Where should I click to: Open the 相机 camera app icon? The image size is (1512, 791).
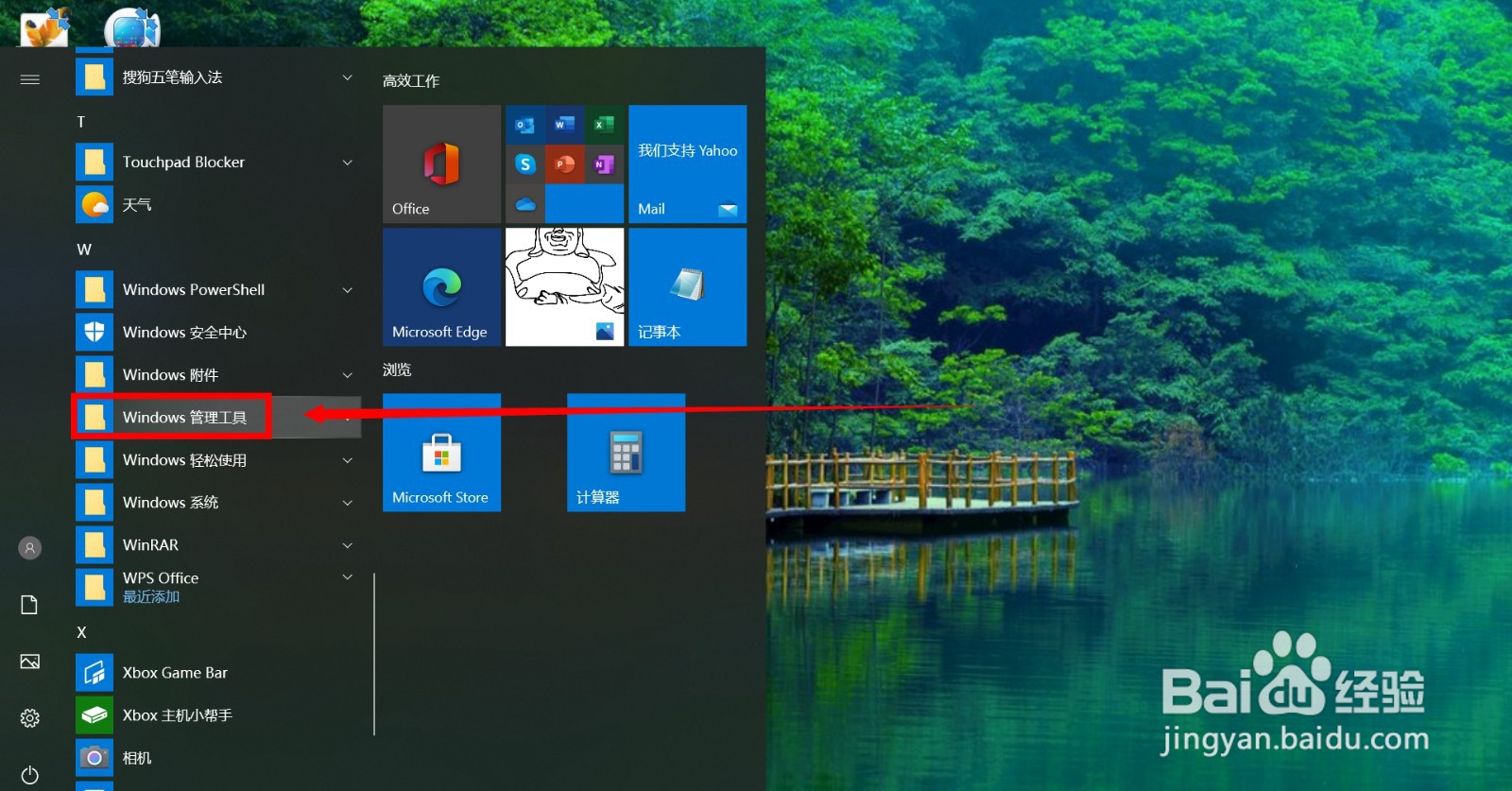pyautogui.click(x=94, y=757)
